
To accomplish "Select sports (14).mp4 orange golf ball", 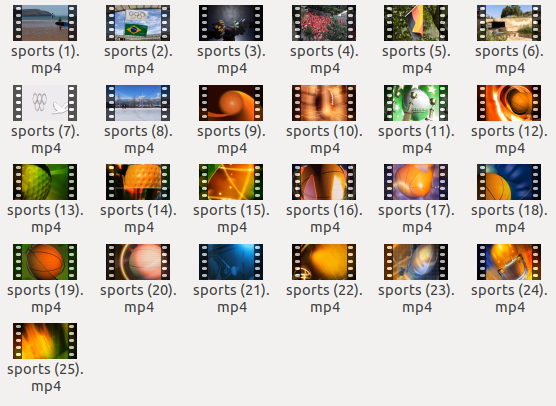I will tap(138, 182).
